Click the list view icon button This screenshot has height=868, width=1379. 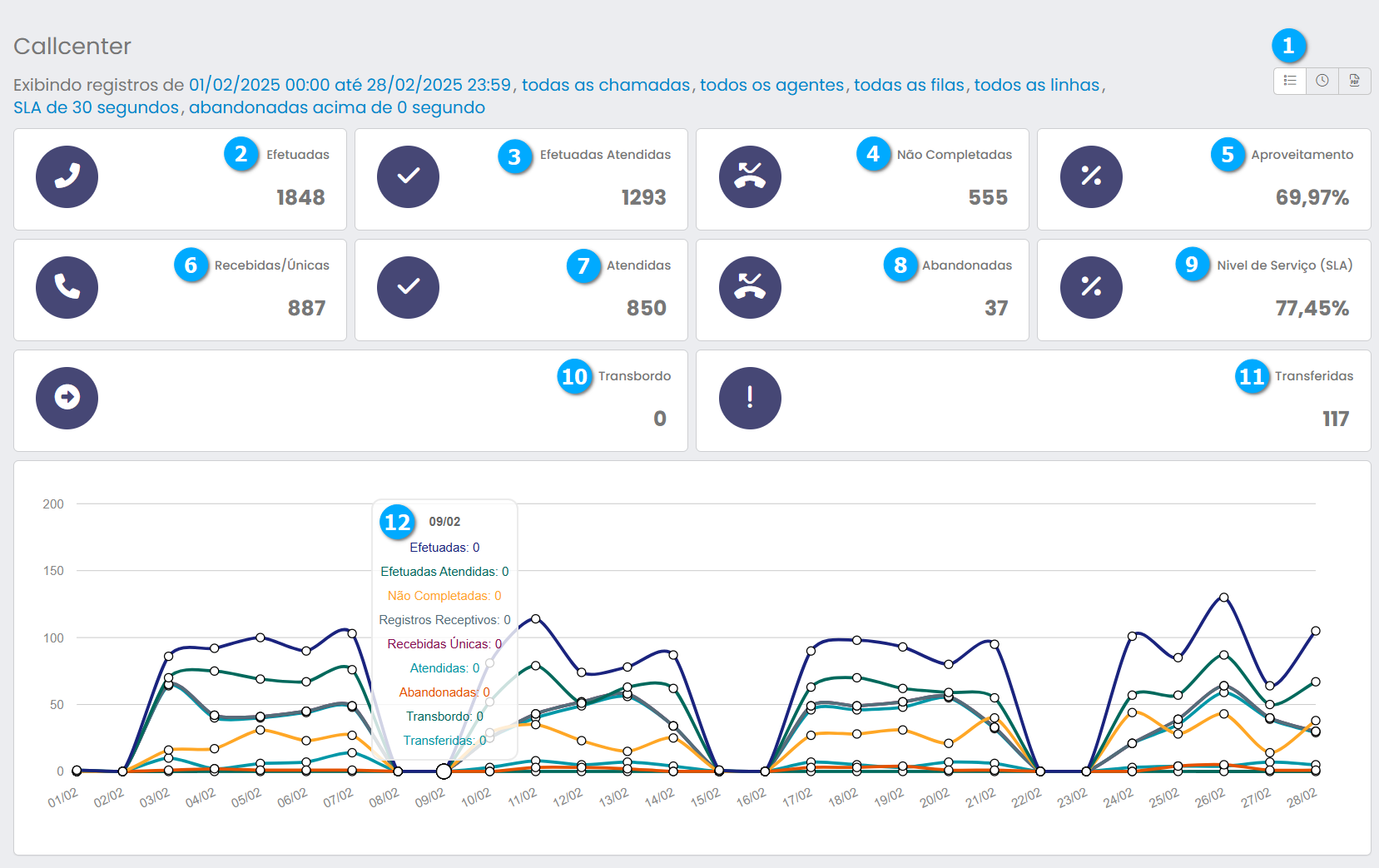point(1290,81)
